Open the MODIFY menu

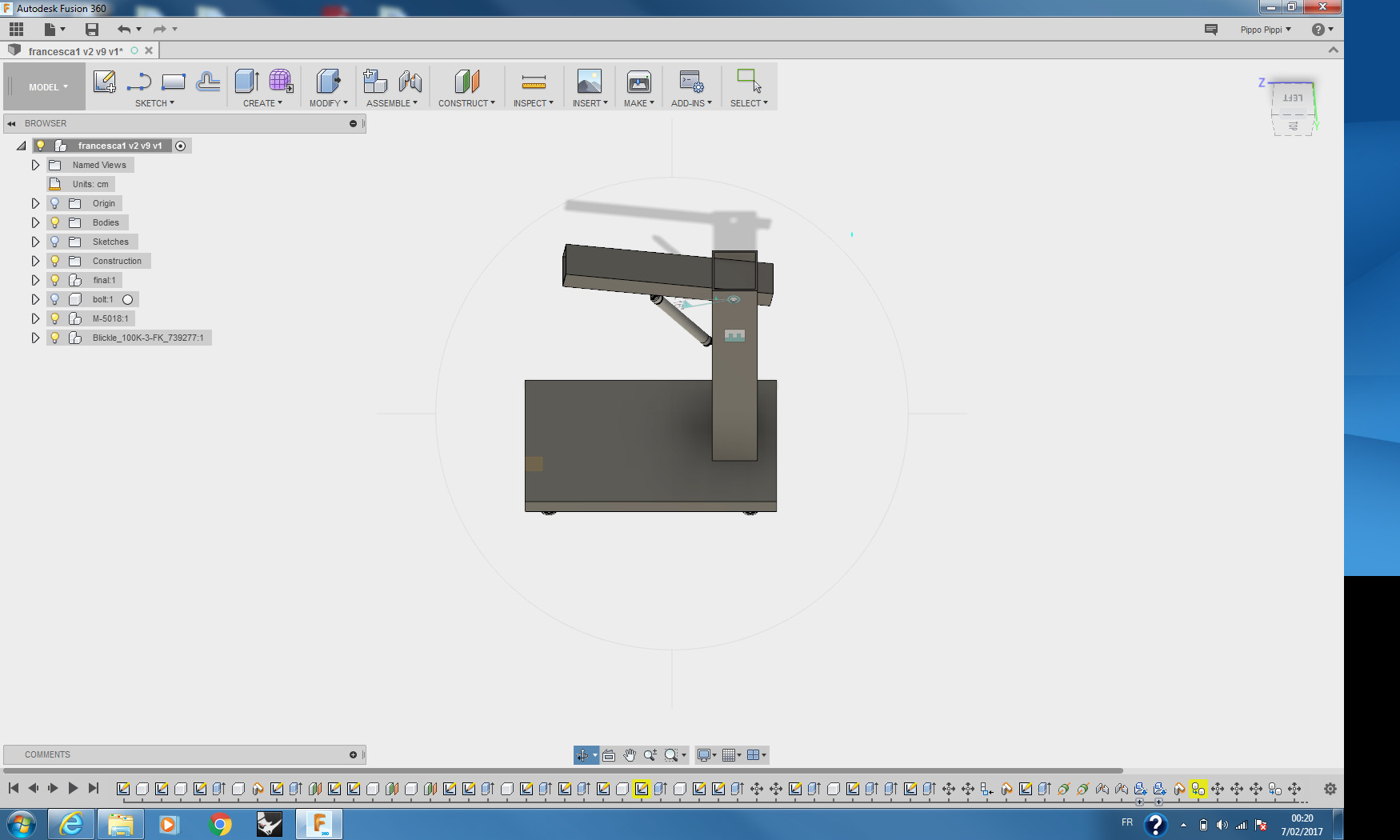coord(328,103)
